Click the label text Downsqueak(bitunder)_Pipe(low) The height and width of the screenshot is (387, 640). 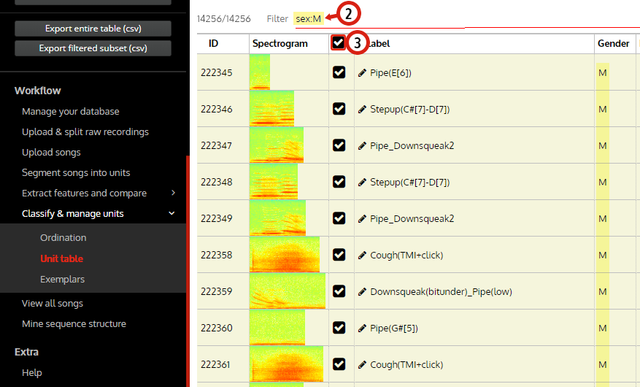point(441,291)
